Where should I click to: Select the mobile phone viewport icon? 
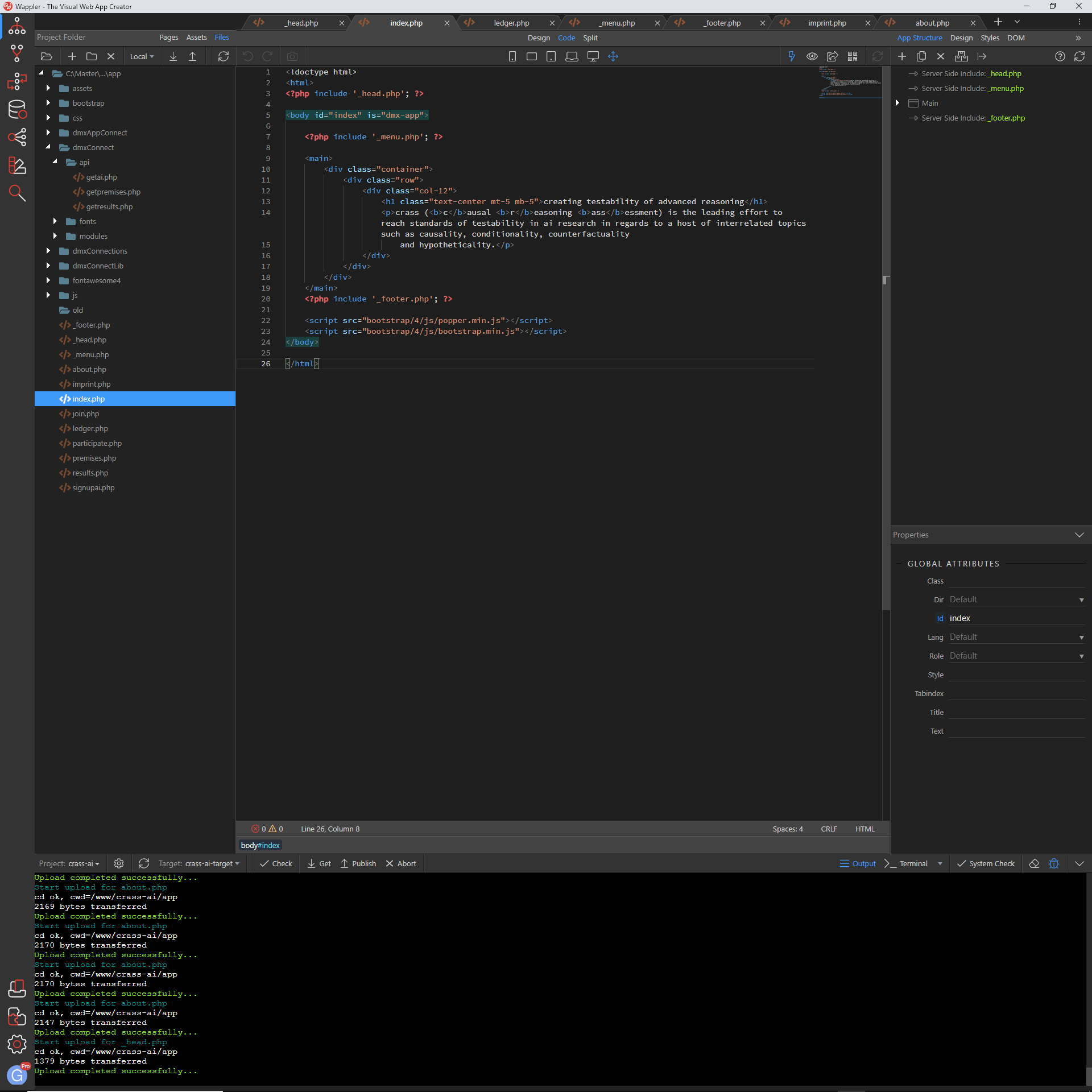(x=512, y=56)
